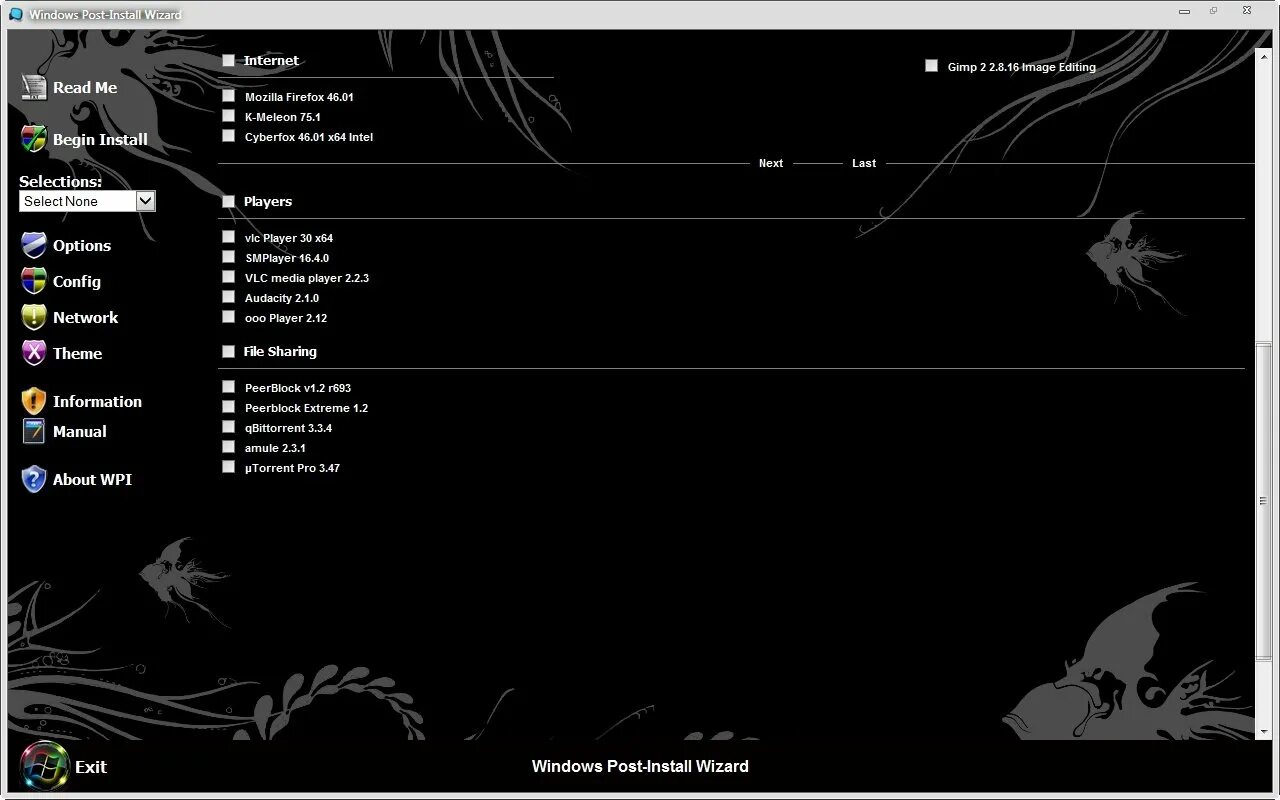Select Audacity 2.1.0 checkbox

point(228,298)
